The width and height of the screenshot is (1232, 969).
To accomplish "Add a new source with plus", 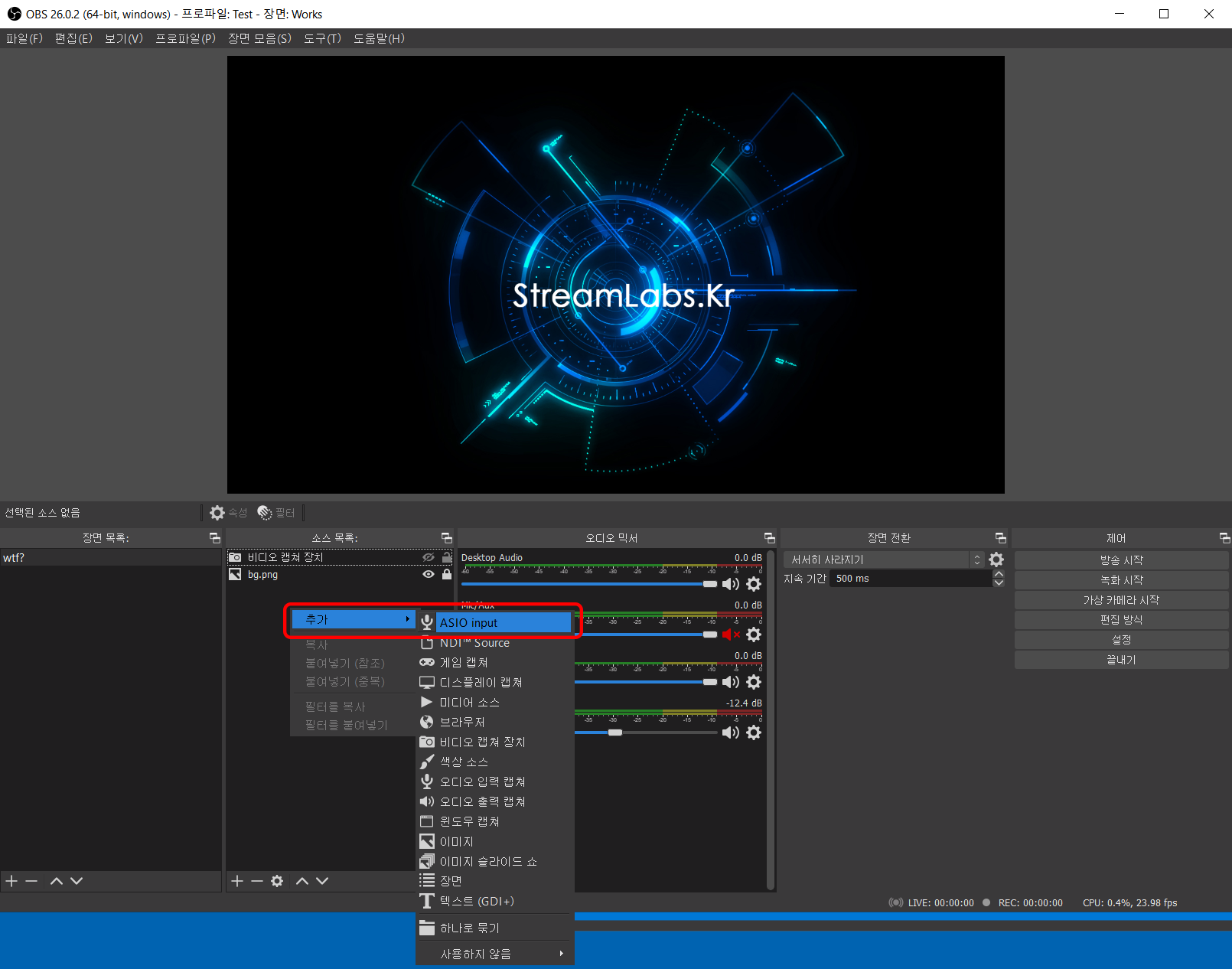I will (x=237, y=881).
